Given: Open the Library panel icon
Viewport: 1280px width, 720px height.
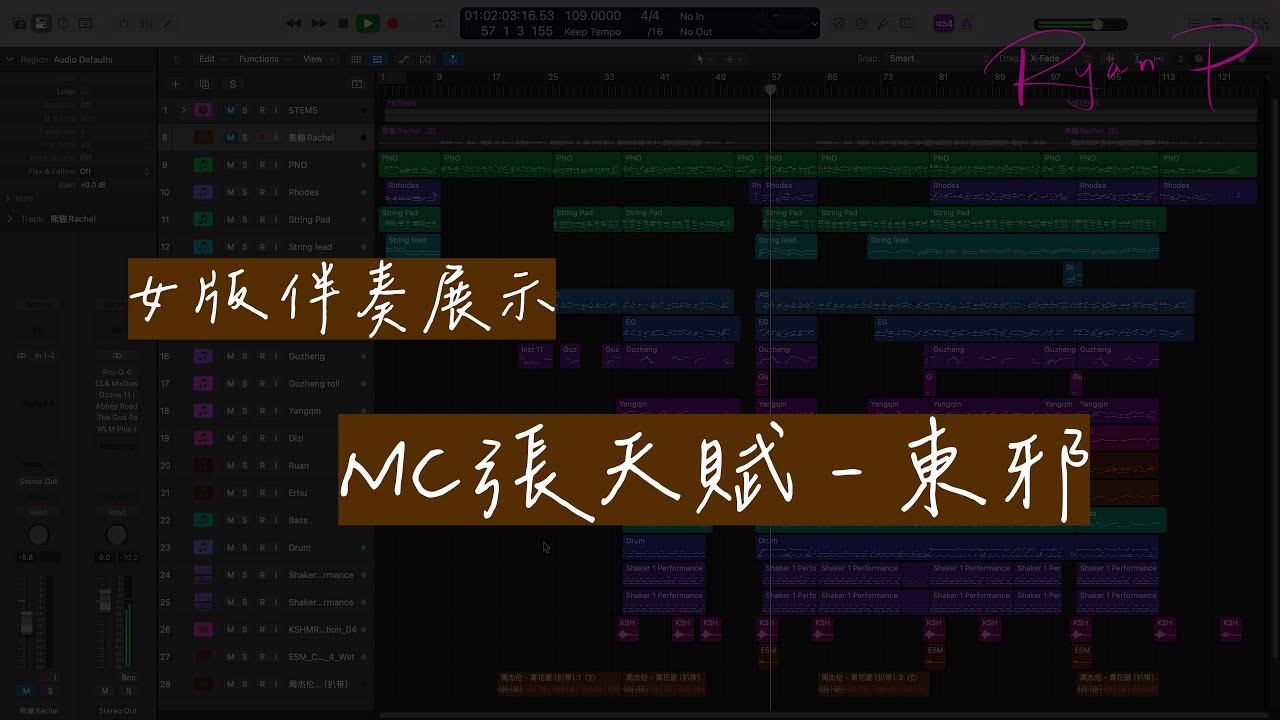Looking at the screenshot, I should click(x=21, y=23).
